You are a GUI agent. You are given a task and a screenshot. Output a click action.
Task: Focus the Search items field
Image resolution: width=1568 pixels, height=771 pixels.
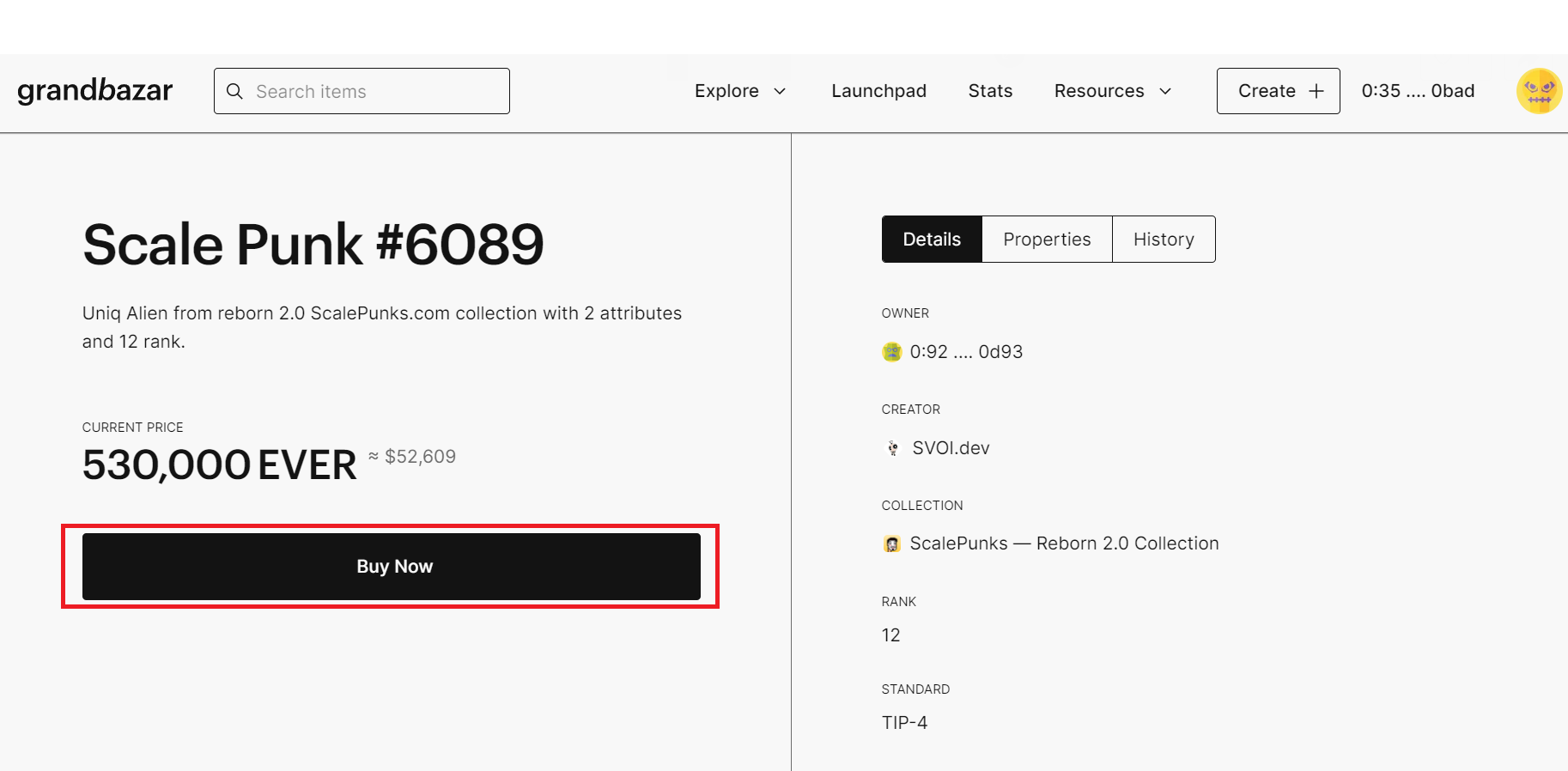tap(362, 91)
